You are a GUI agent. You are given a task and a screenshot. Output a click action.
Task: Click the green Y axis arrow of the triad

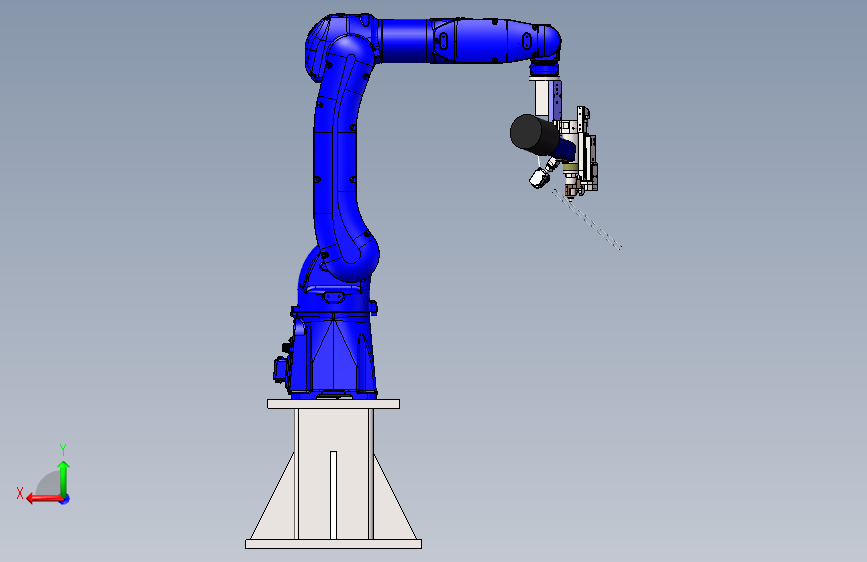(x=64, y=479)
